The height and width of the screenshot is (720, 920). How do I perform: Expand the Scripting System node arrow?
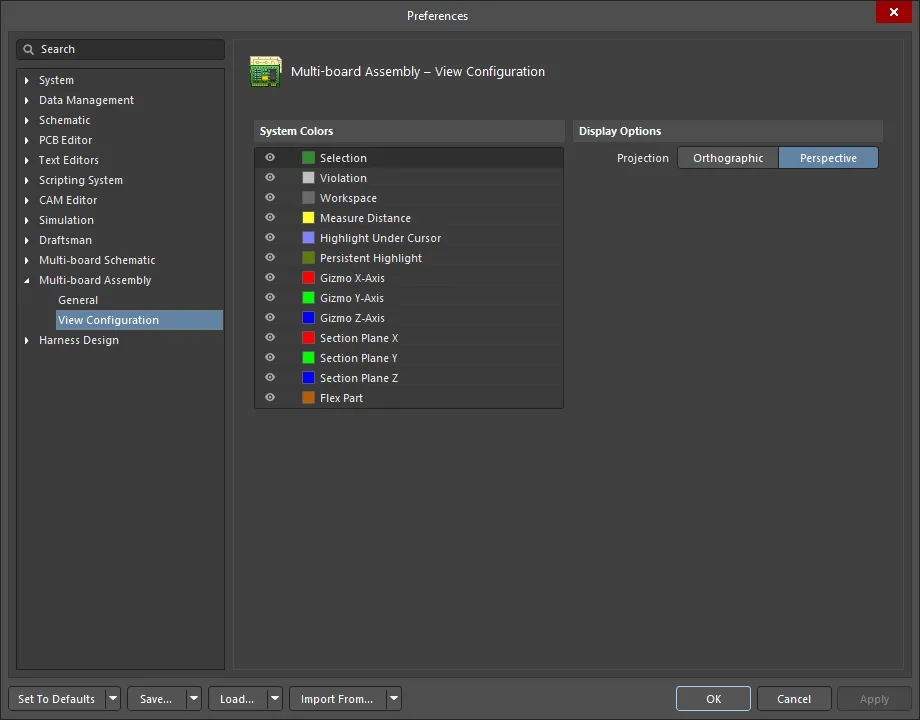tap(26, 180)
